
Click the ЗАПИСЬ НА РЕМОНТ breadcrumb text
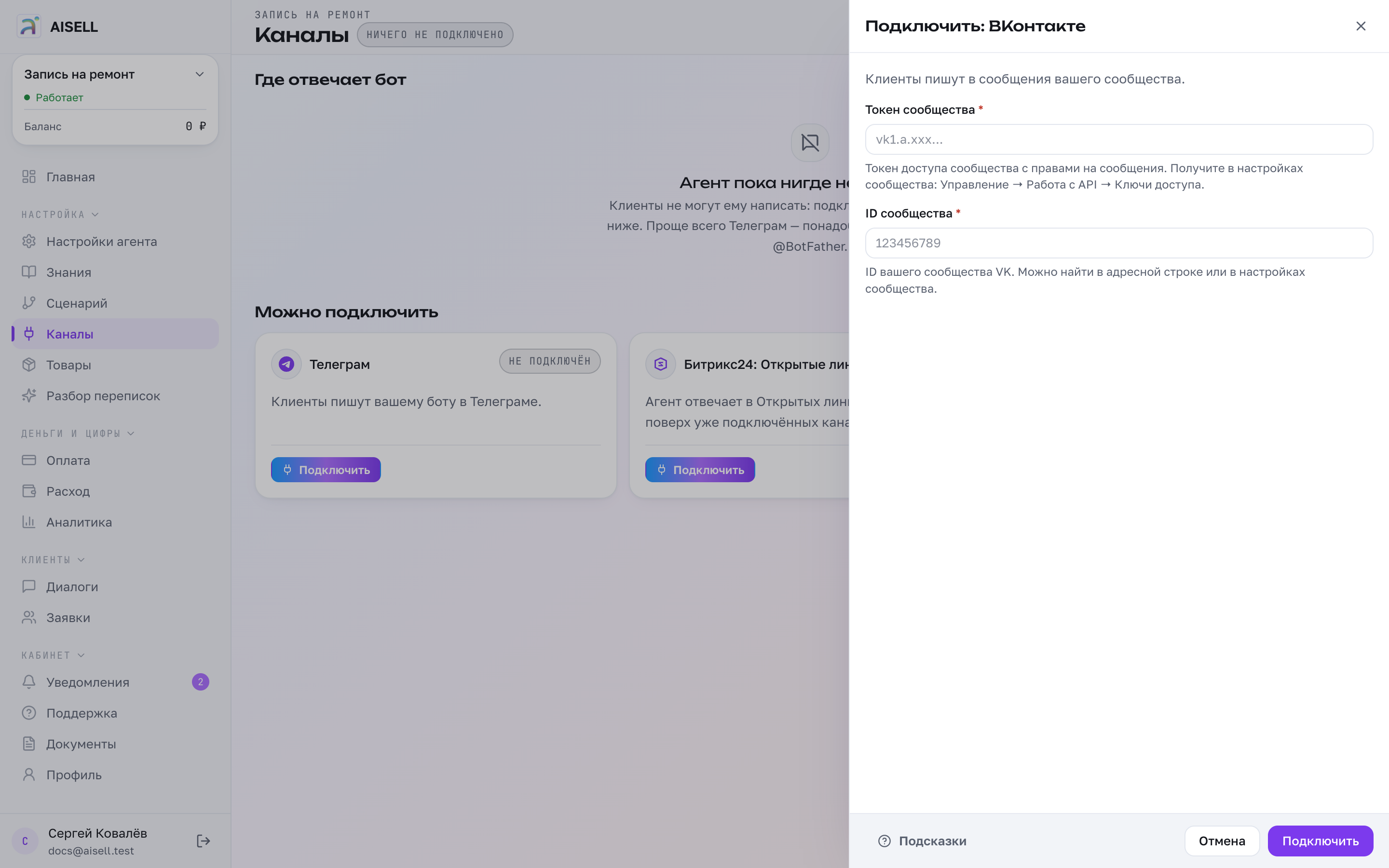313,15
